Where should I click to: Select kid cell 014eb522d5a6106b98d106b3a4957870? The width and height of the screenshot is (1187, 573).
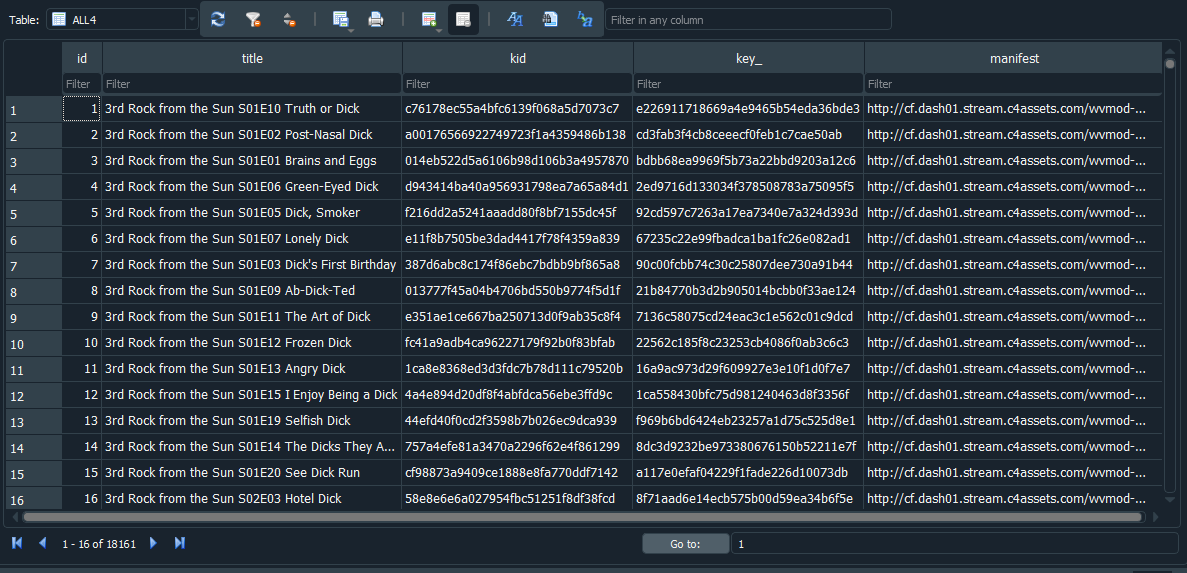pyautogui.click(x=518, y=160)
